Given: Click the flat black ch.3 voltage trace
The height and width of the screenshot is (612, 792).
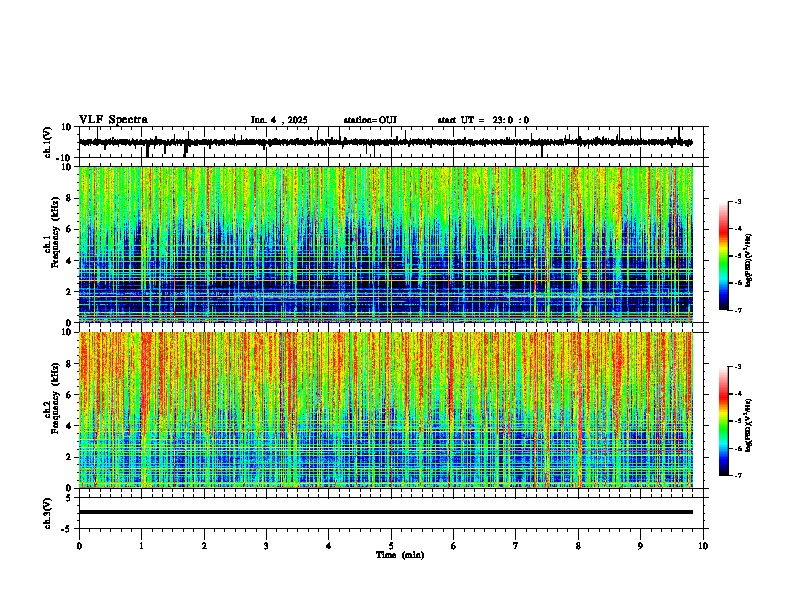Looking at the screenshot, I should [x=386, y=512].
